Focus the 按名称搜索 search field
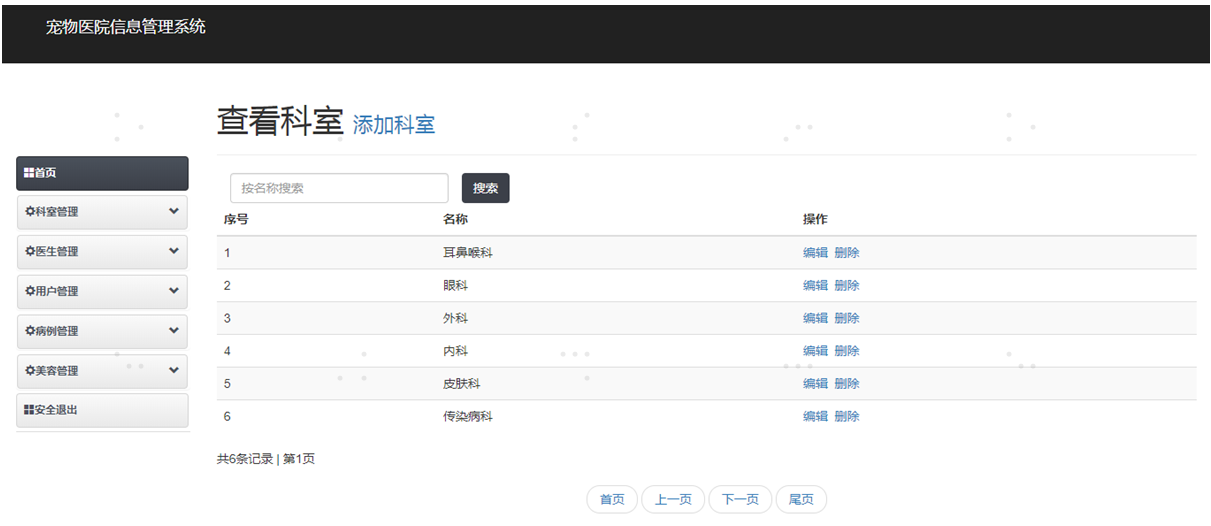This screenshot has width=1211, height=526. [339, 188]
